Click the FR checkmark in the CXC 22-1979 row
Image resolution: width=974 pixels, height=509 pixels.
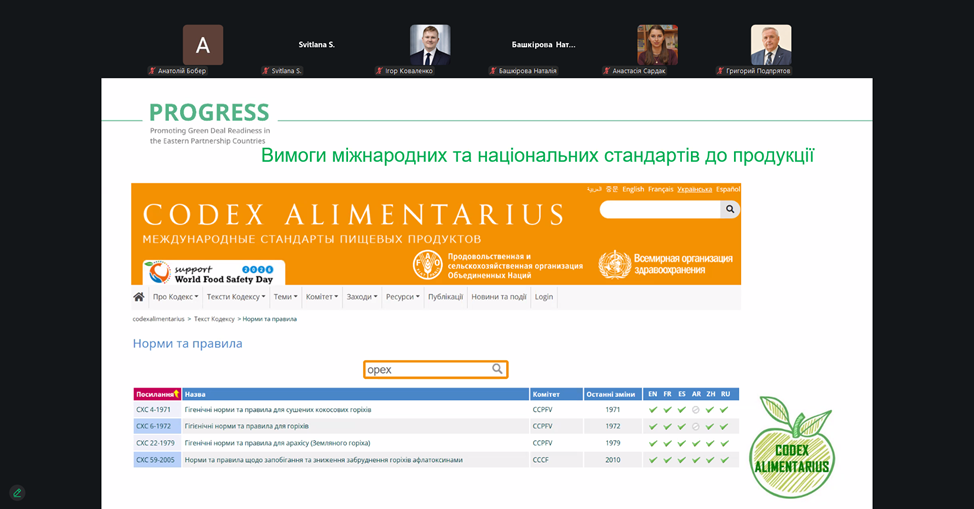(667, 443)
